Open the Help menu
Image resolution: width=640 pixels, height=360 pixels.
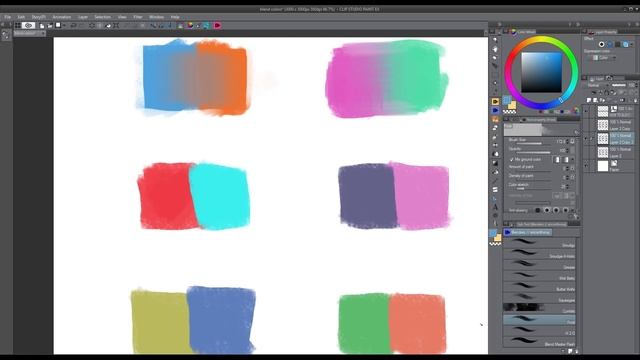pyautogui.click(x=175, y=17)
